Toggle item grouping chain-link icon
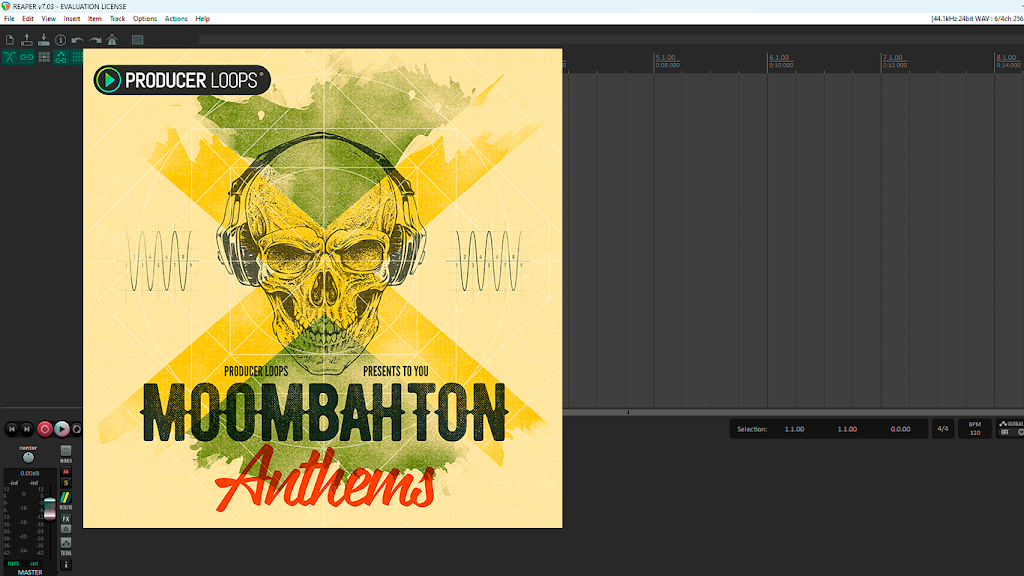 27,57
